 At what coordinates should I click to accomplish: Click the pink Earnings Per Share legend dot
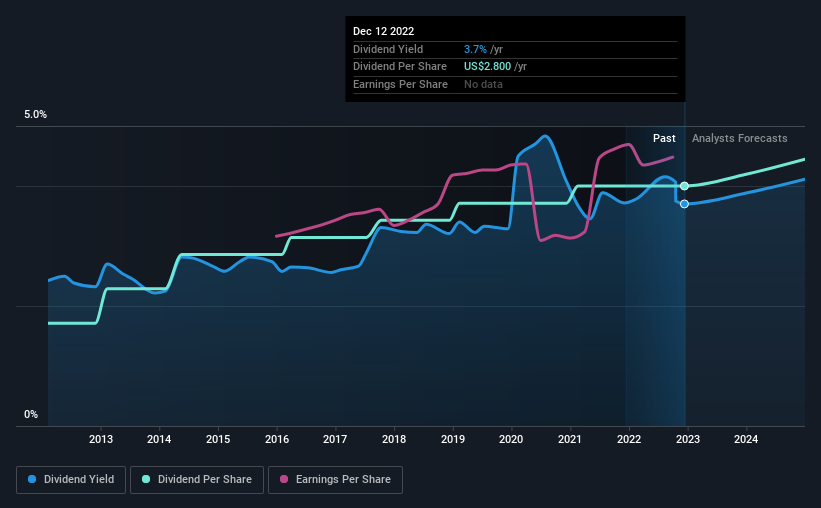pos(284,479)
